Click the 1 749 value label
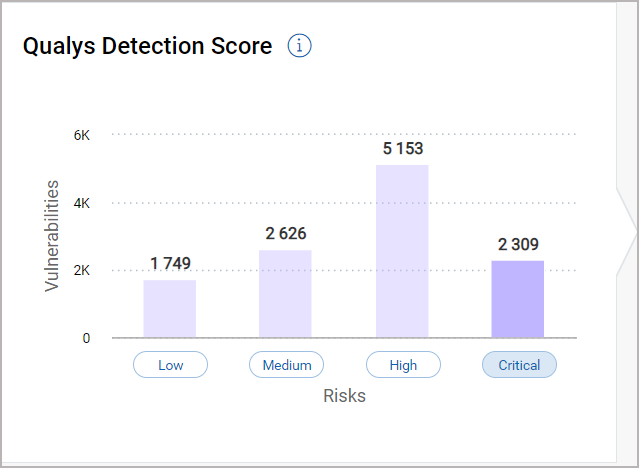 click(170, 264)
